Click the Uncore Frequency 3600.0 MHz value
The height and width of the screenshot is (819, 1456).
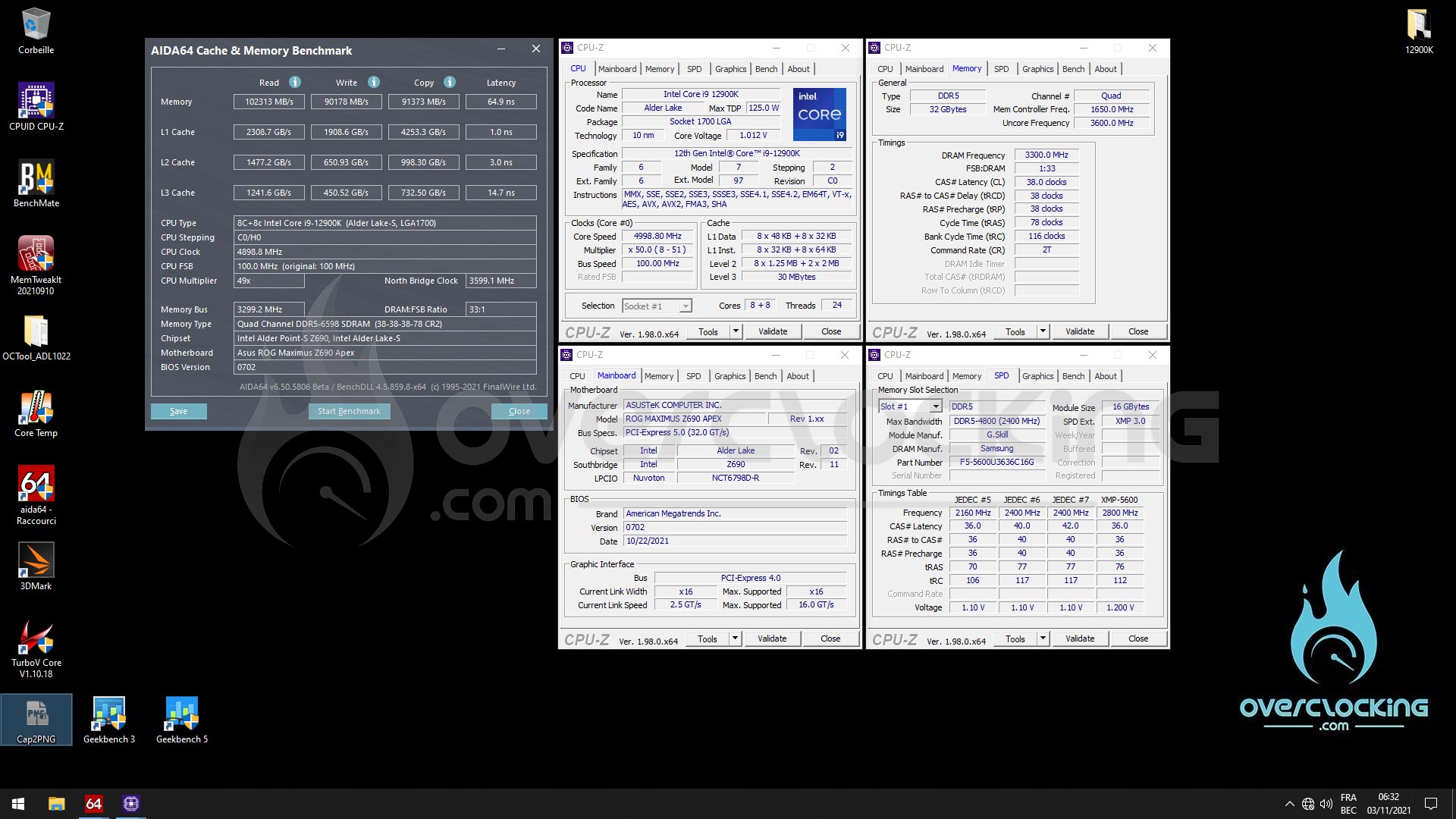1112,123
